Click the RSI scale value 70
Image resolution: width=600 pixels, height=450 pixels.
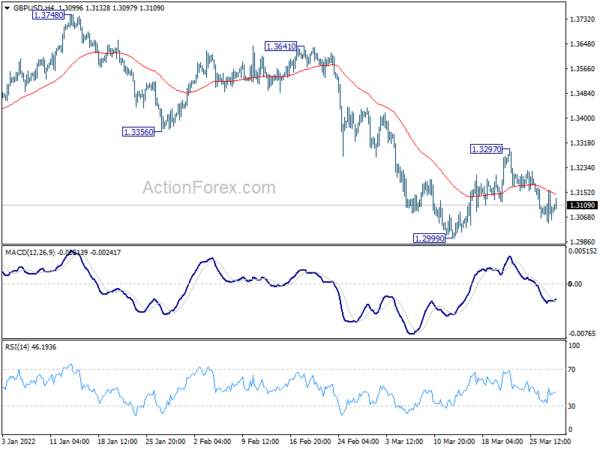[x=572, y=370]
